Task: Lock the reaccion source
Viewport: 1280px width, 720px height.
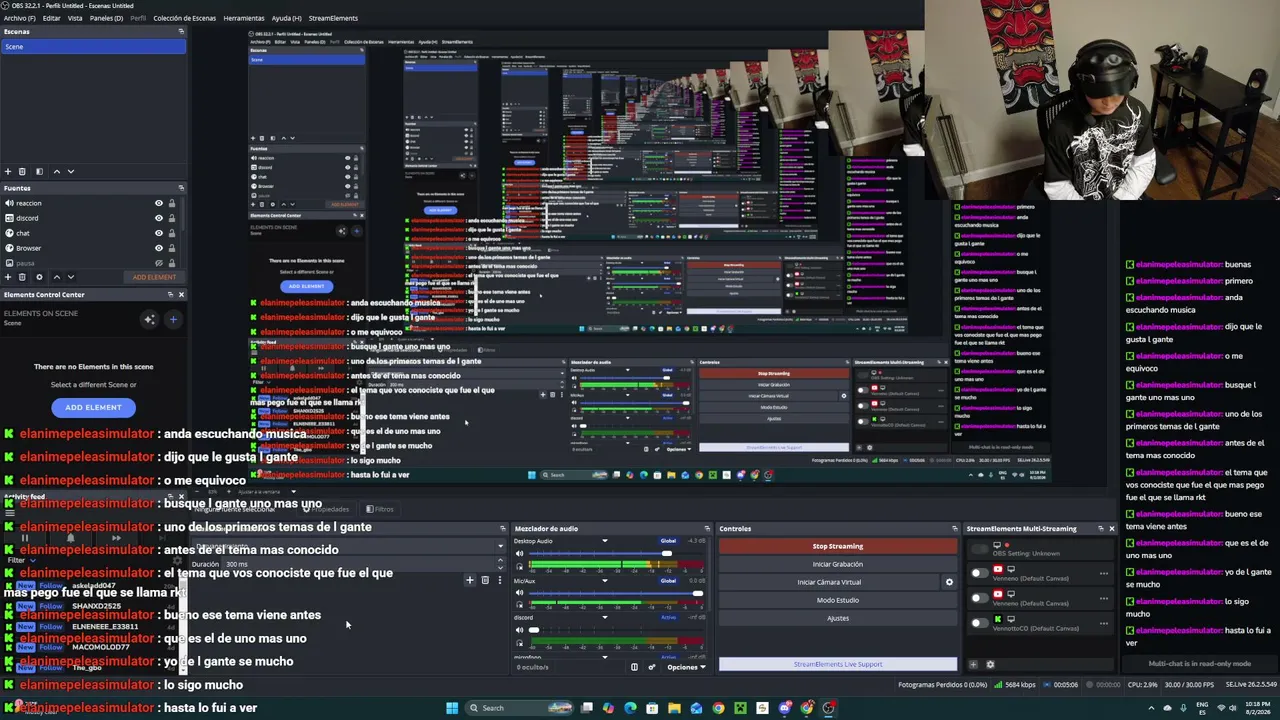Action: coord(171,203)
